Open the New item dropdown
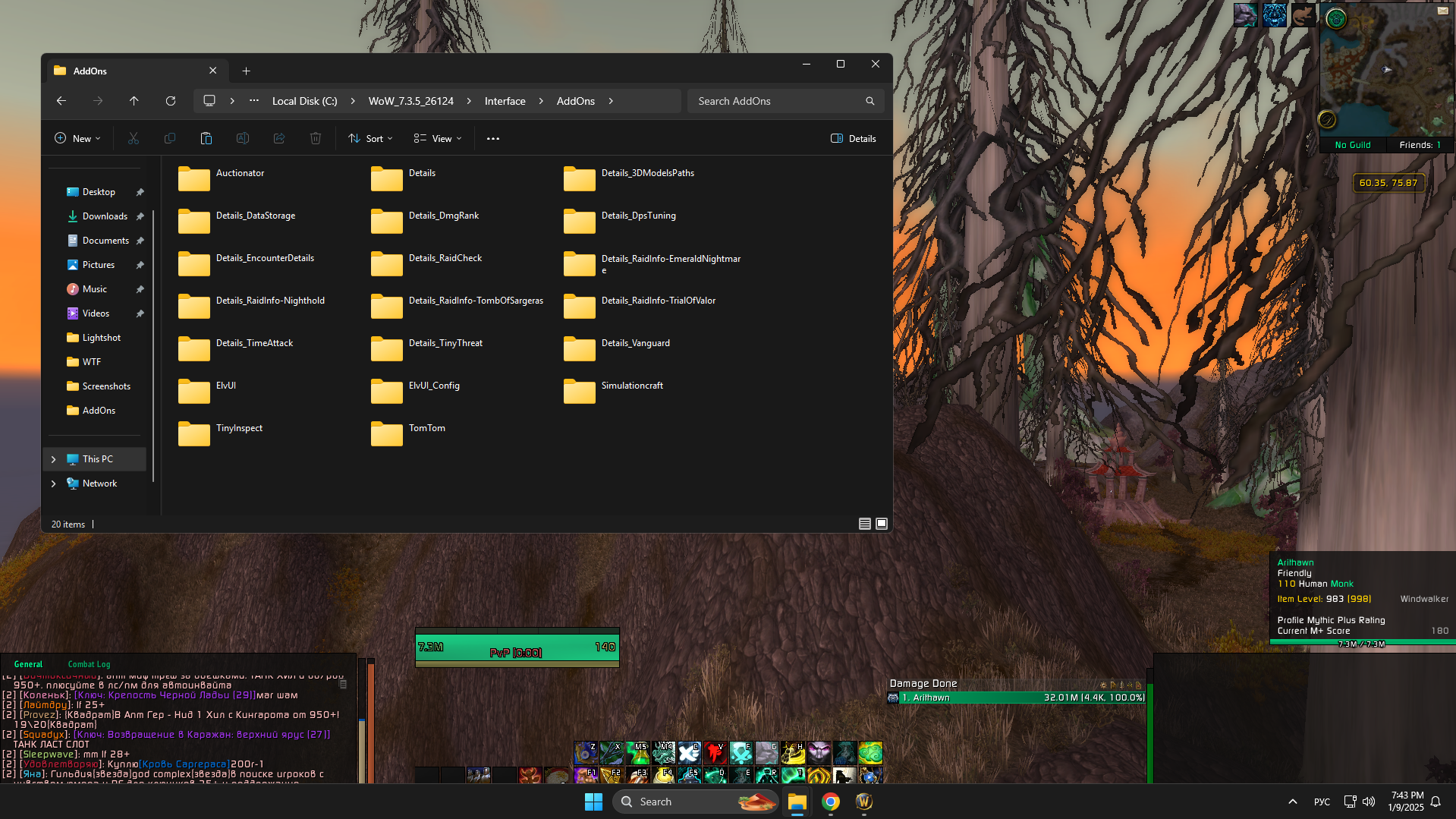Viewport: 1456px width, 819px height. pos(77,138)
